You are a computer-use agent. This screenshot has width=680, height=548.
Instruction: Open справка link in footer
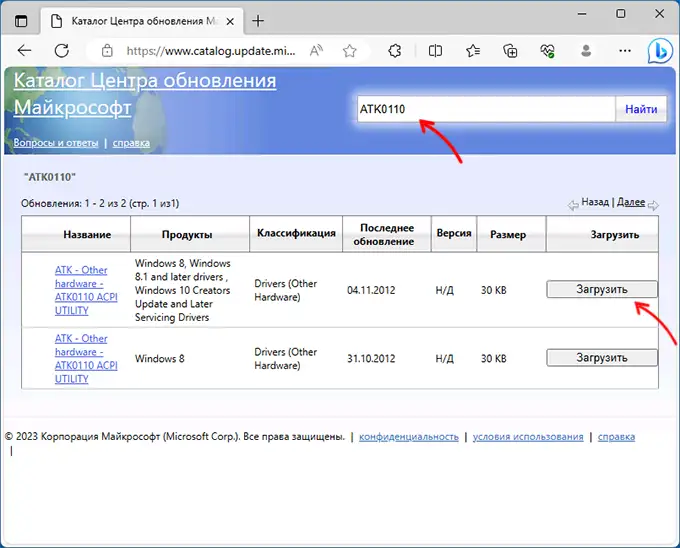tap(616, 437)
